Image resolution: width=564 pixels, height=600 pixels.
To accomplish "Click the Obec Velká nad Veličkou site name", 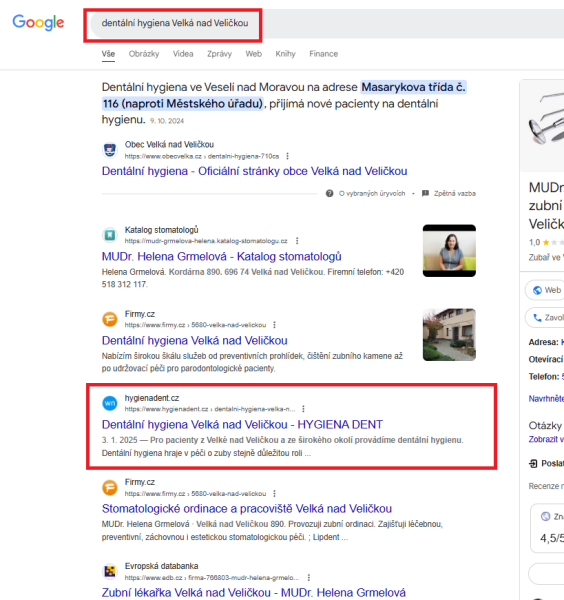I will [169, 144].
